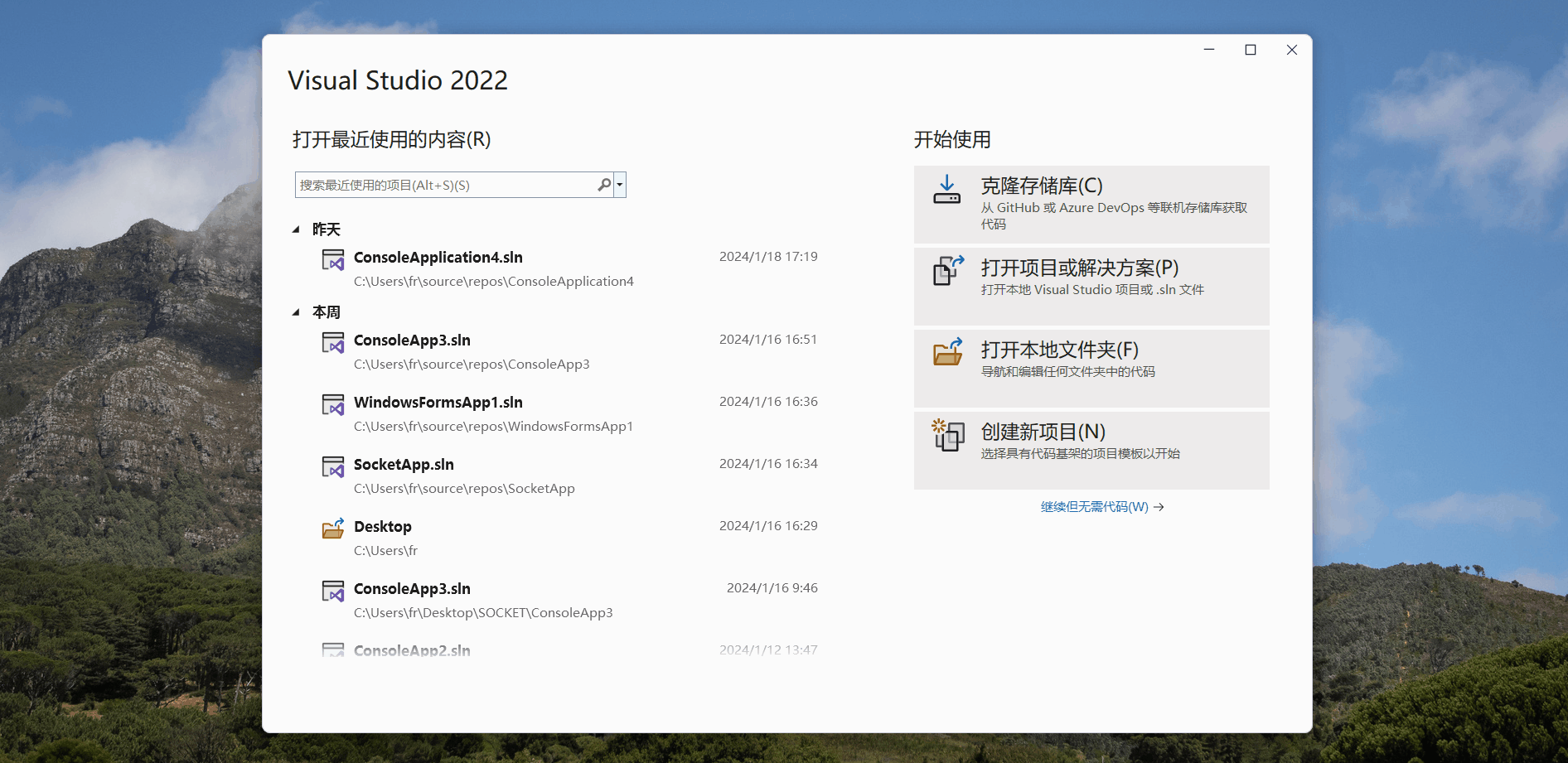Minimize the Visual Studio 2022 window
Viewport: 1568px width, 763px height.
point(1209,50)
